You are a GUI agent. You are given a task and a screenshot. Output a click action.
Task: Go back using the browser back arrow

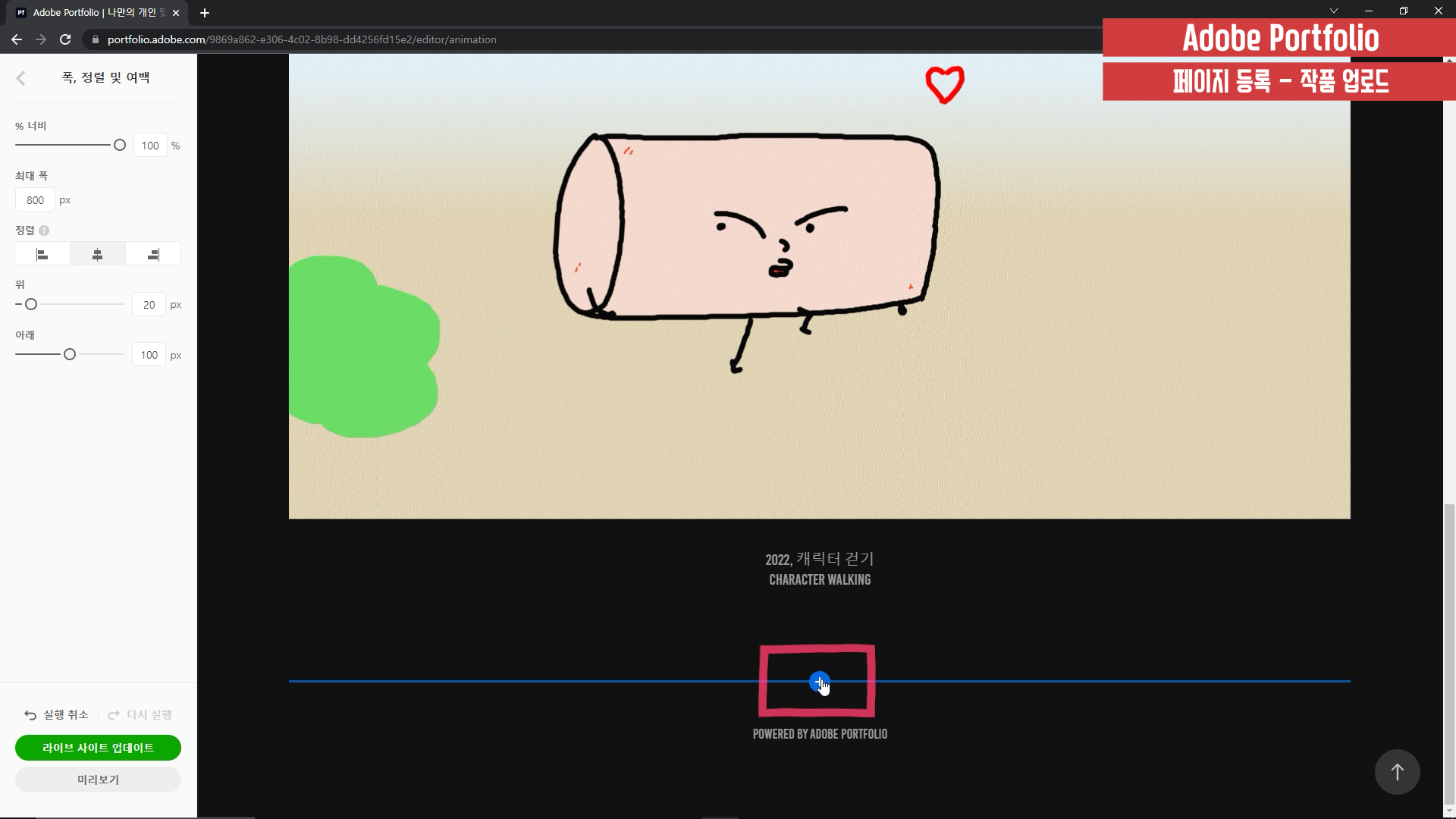coord(17,39)
